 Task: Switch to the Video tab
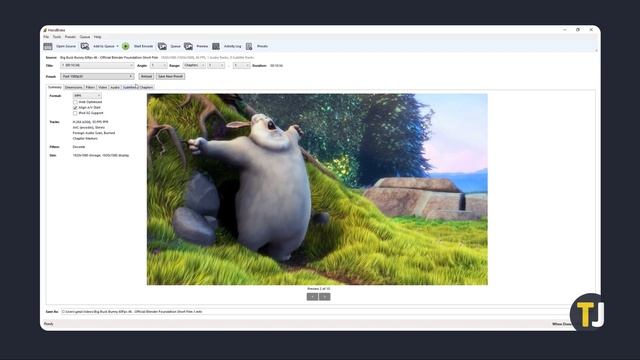(102, 87)
